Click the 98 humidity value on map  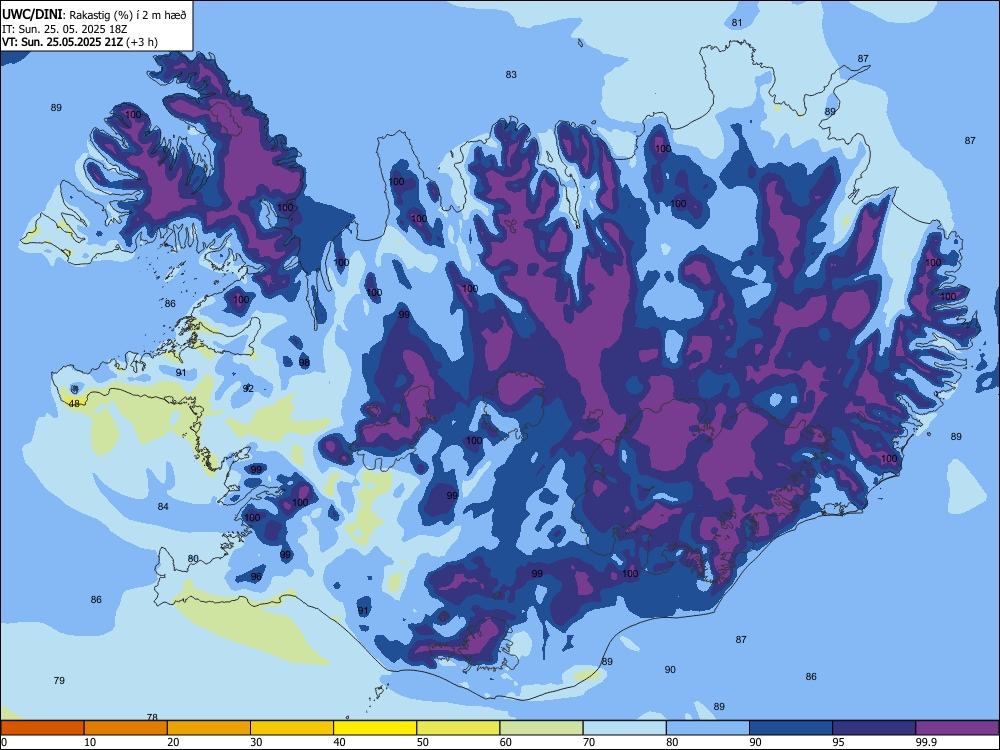[304, 363]
